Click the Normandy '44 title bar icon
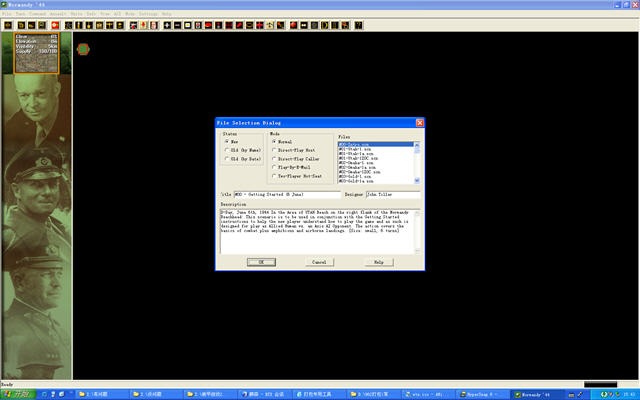Image resolution: width=640 pixels, height=400 pixels. pyautogui.click(x=5, y=4)
